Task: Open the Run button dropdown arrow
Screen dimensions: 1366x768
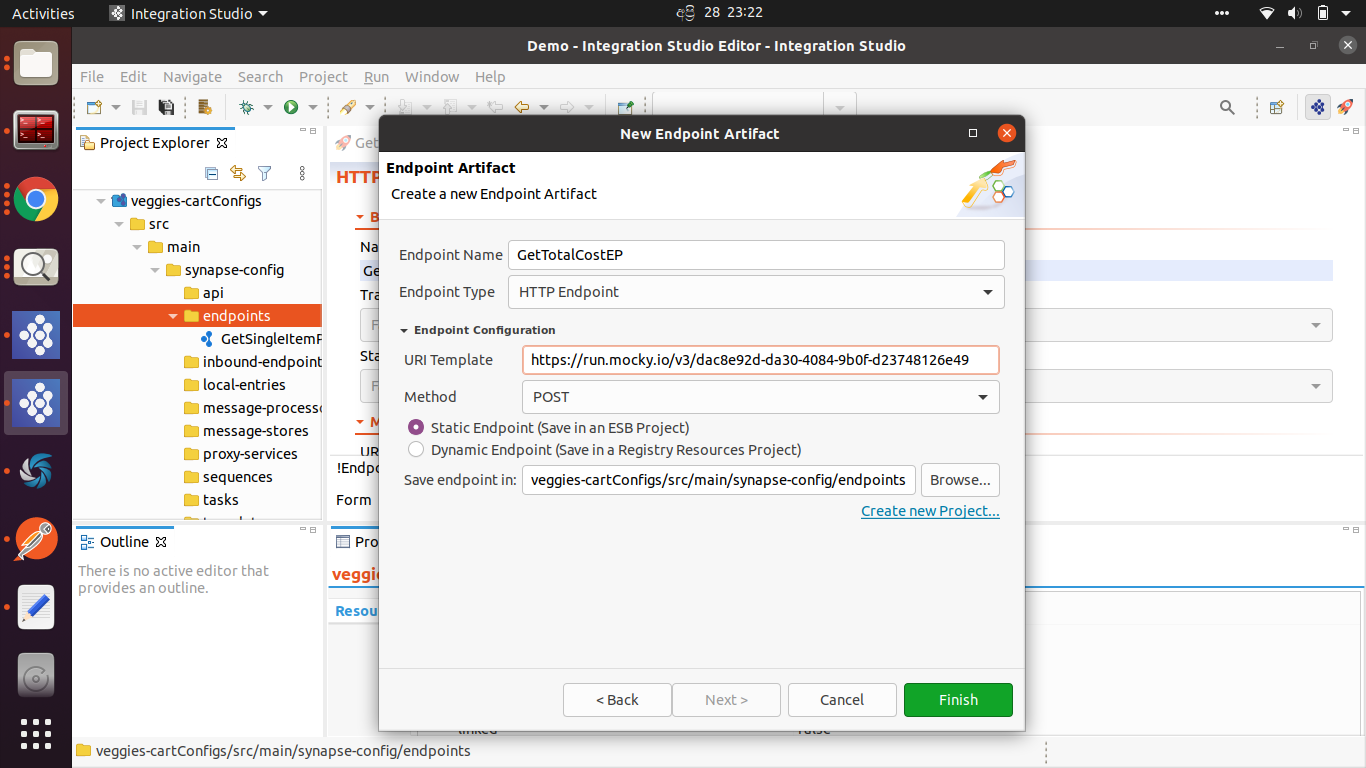Action: [x=313, y=107]
